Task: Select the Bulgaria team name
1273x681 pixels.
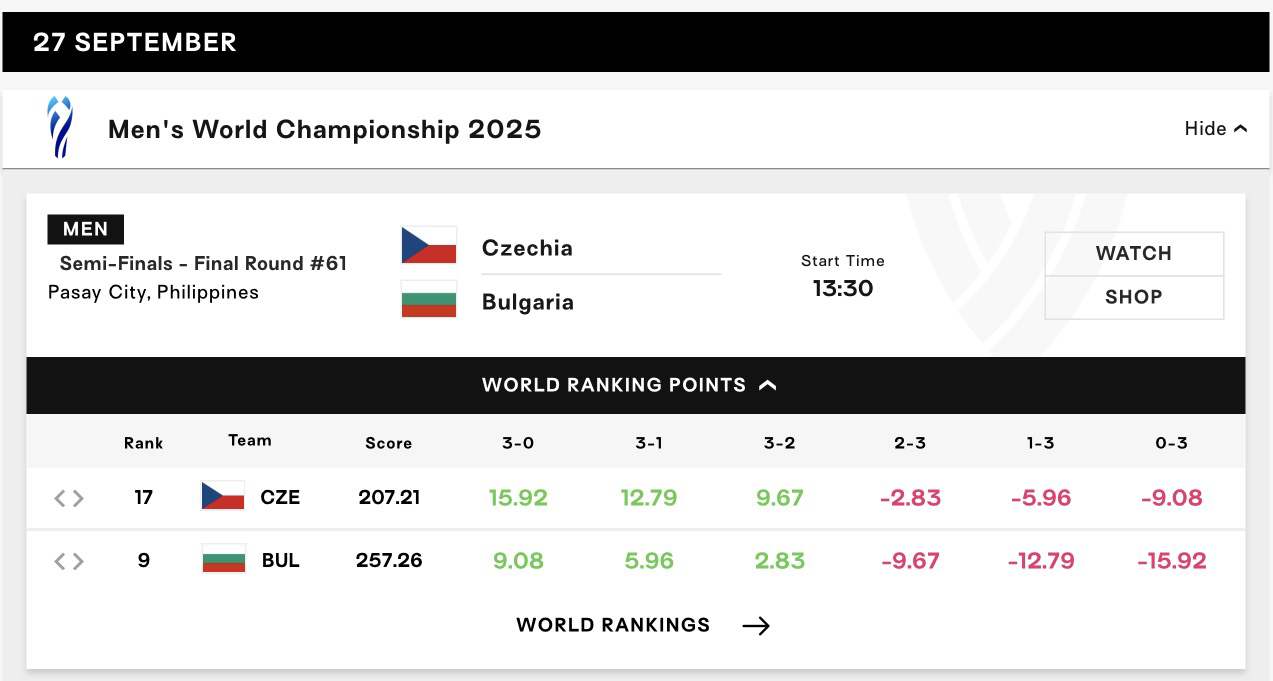Action: (x=528, y=302)
